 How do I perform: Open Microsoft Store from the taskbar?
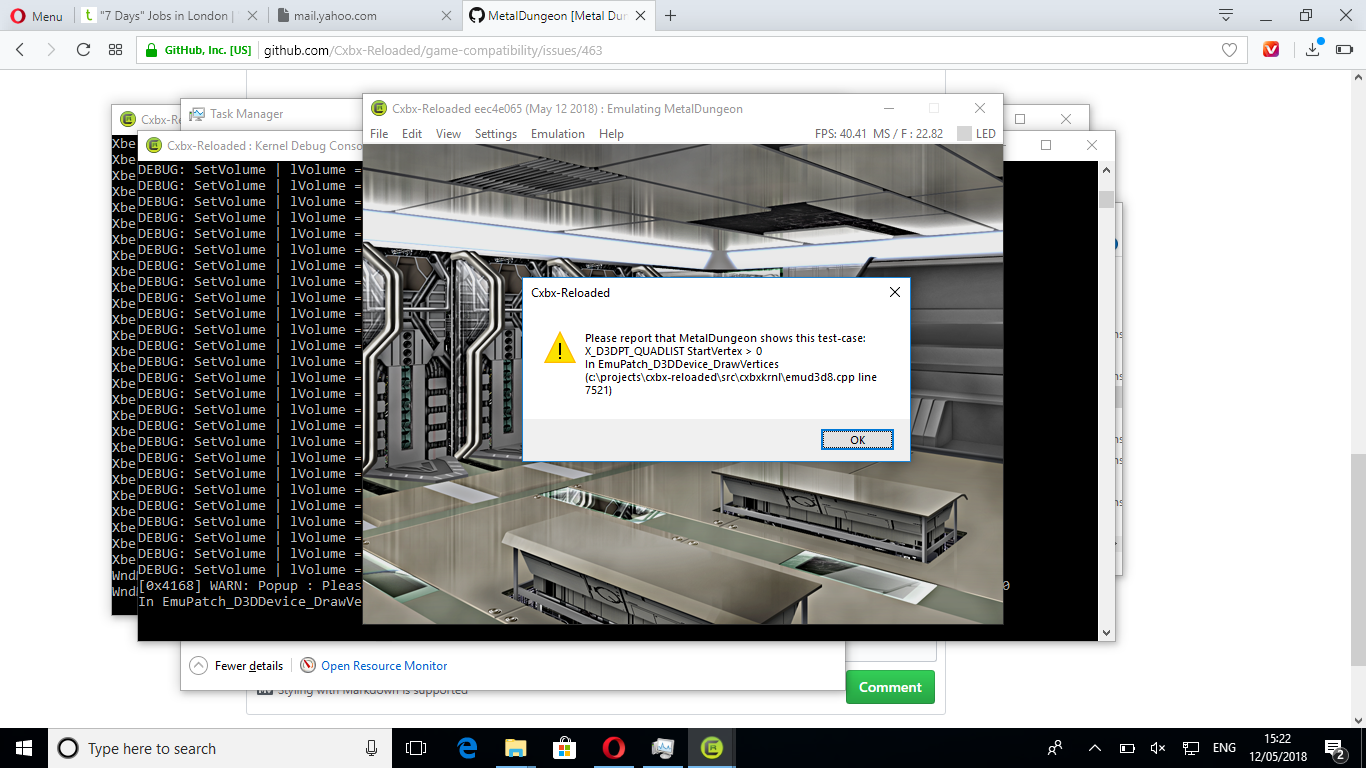[564, 748]
